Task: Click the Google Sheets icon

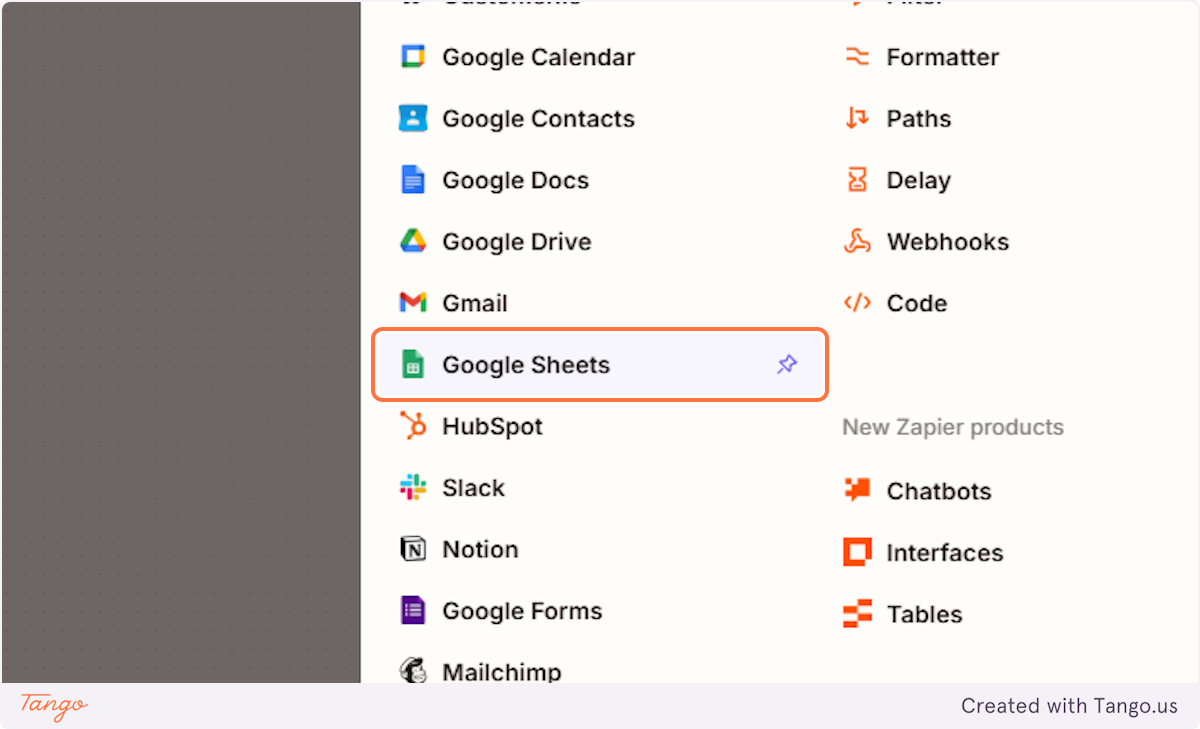Action: 413,364
